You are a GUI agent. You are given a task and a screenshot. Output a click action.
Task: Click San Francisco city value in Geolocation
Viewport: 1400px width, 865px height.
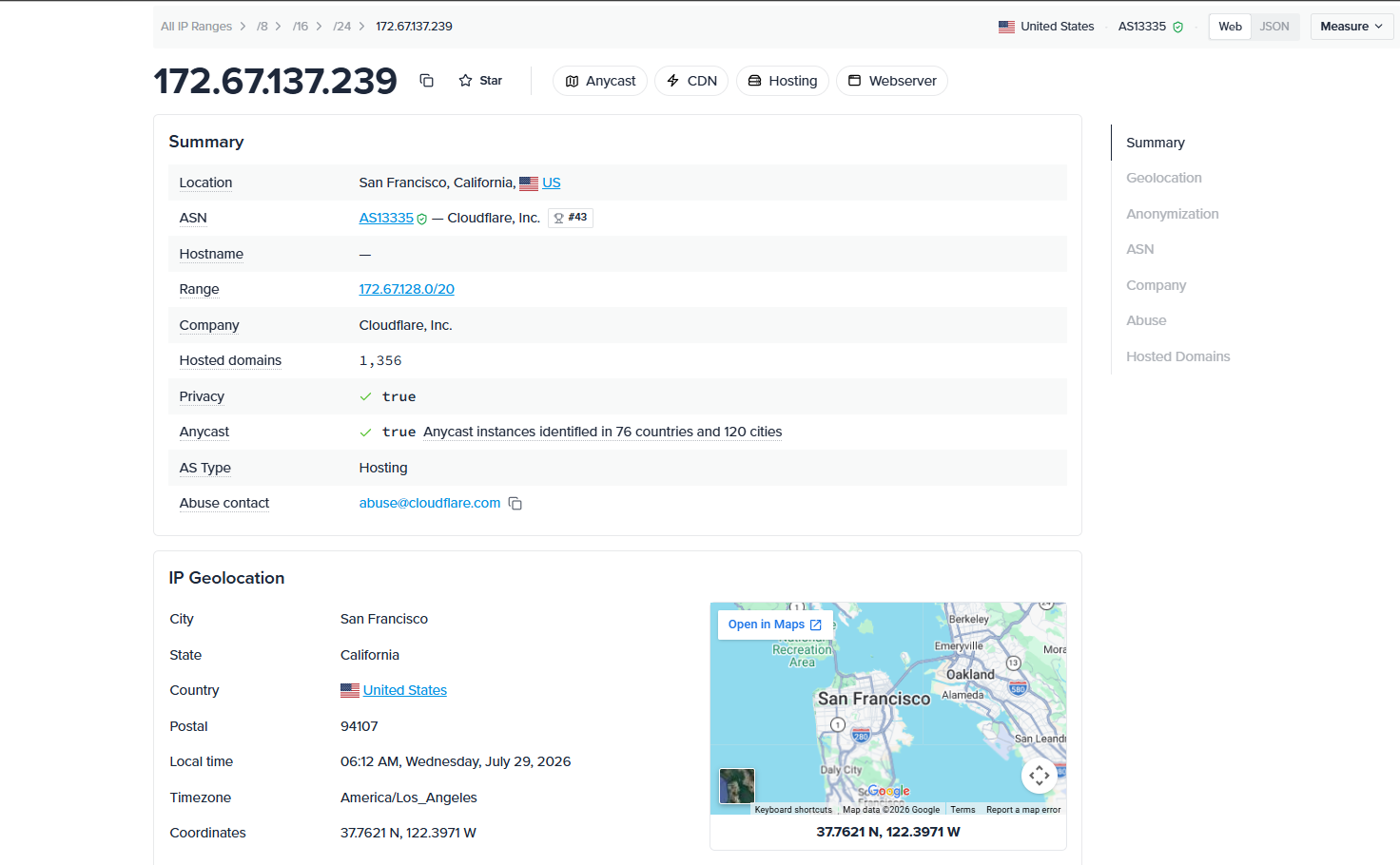(384, 619)
